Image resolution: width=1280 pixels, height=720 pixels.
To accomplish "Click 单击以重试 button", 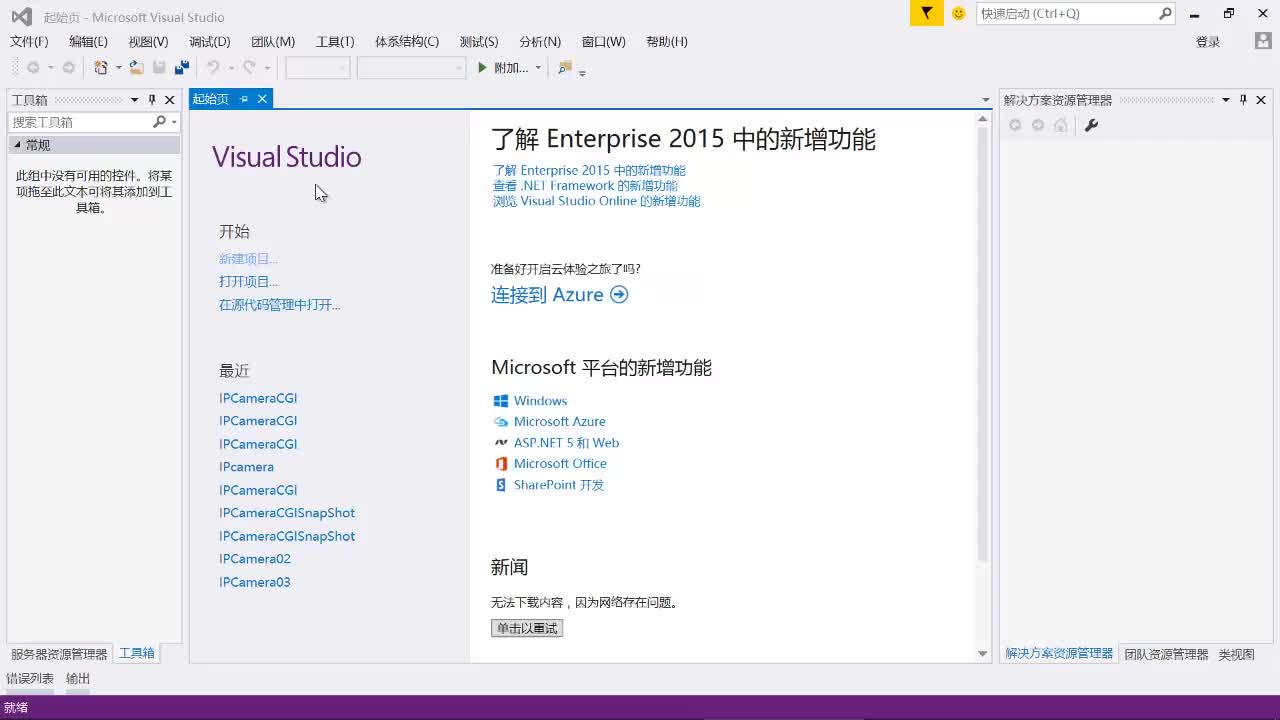I will click(x=527, y=628).
